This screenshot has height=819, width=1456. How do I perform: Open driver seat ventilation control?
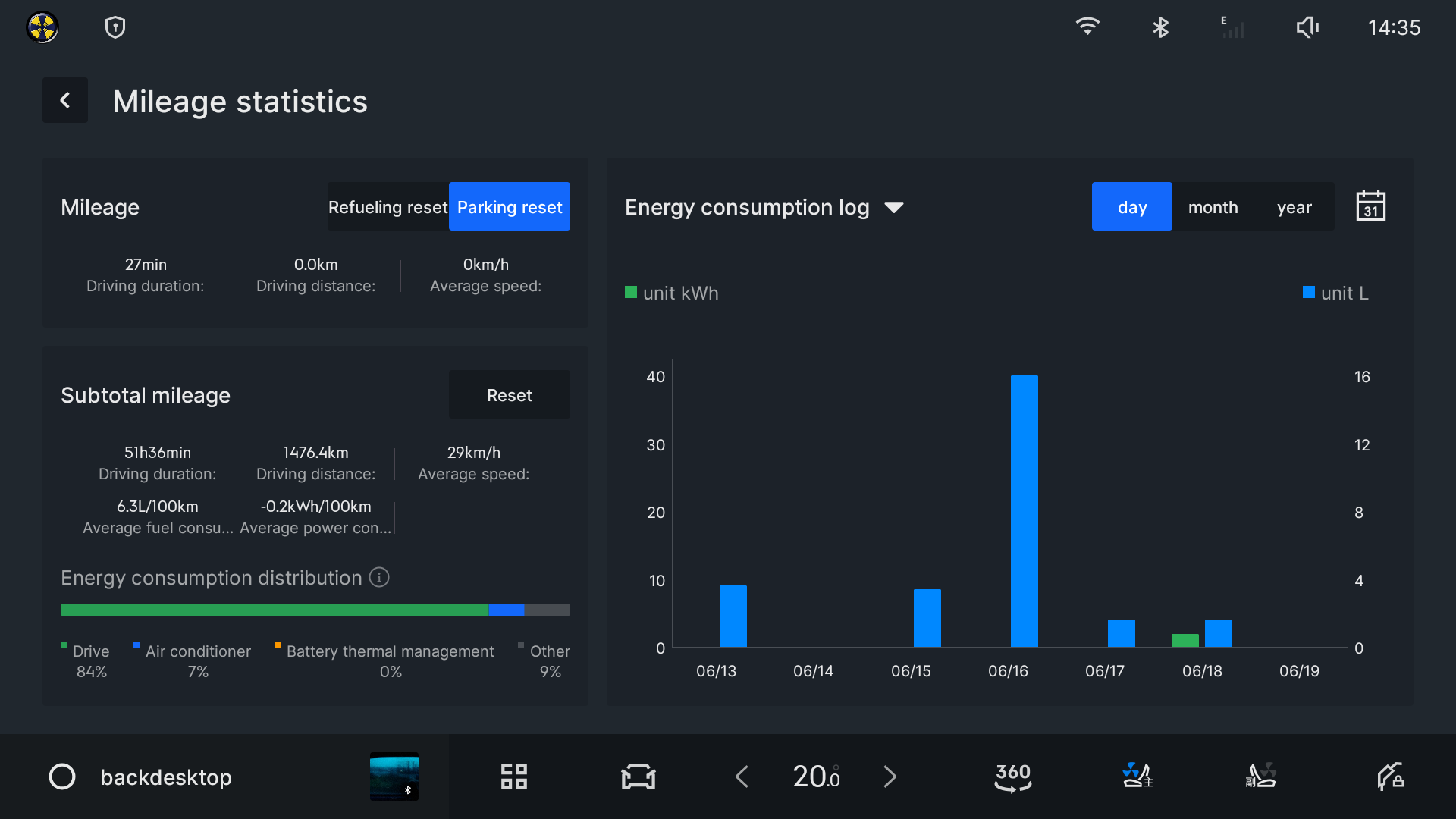pos(1137,777)
